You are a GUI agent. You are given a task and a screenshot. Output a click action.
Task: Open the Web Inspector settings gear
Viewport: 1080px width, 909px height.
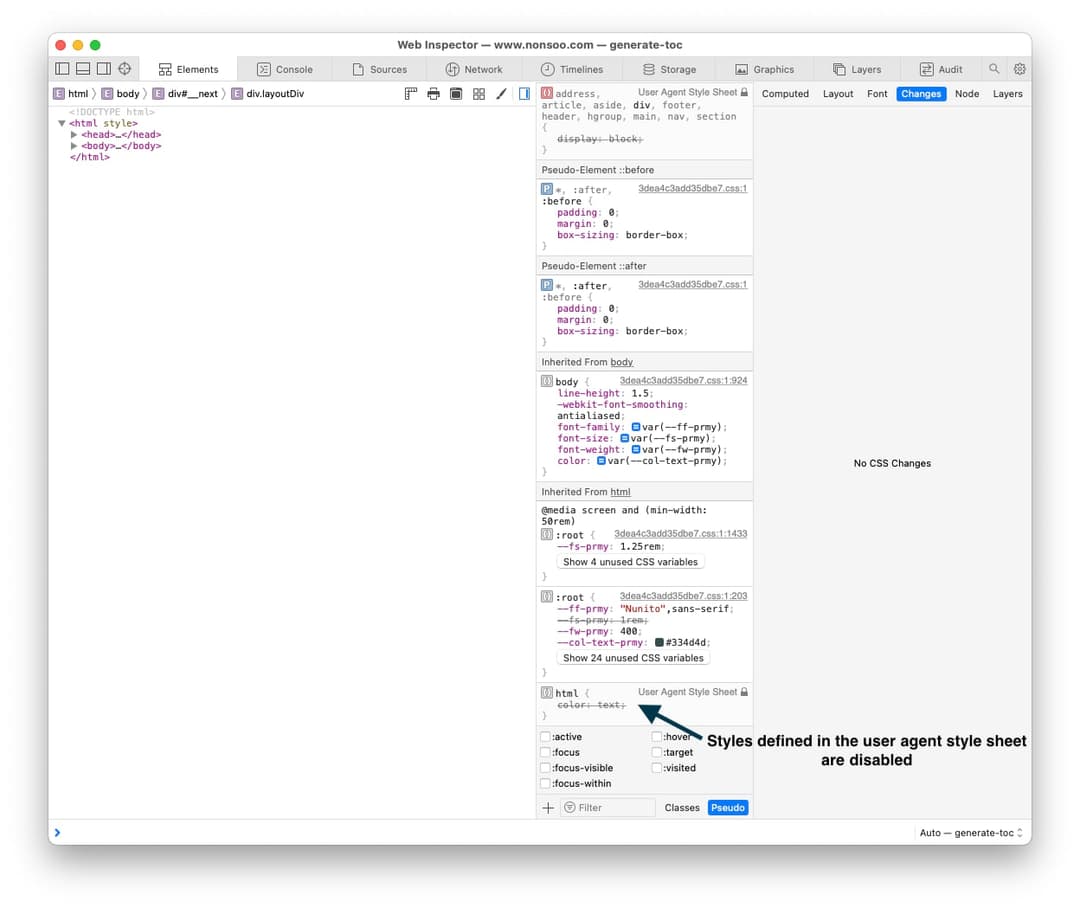(1019, 69)
